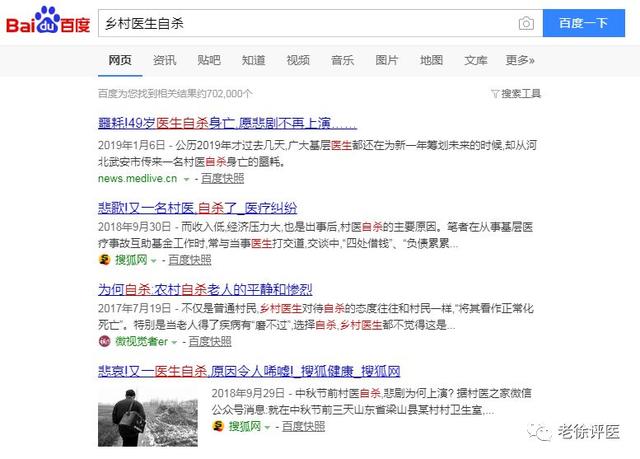Screen dimensions: 640x459
Task: Open result 悲歌!又一名村医 自杀了
Action: 198,208
